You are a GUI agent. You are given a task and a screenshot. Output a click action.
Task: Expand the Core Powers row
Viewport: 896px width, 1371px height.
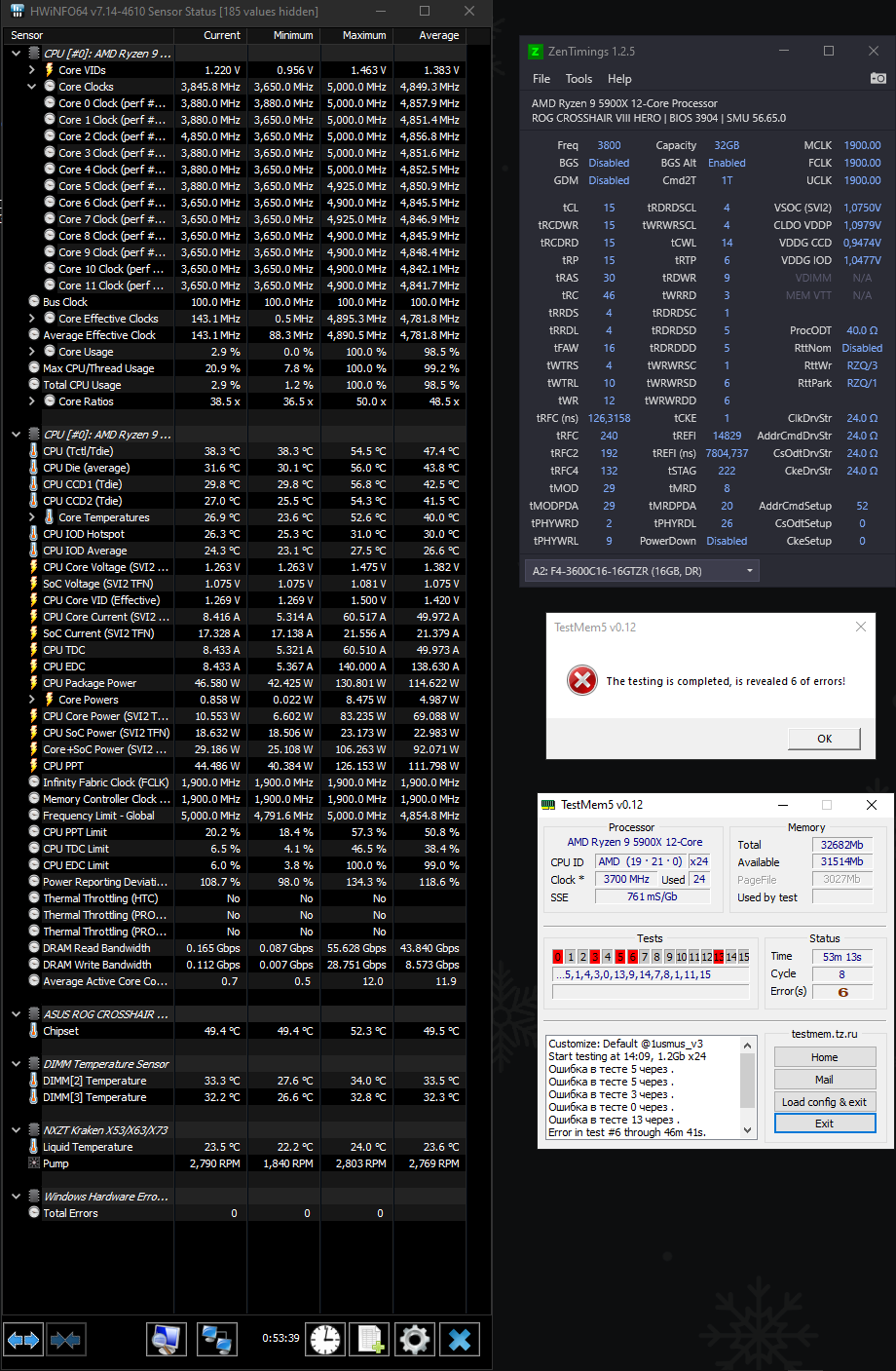(32, 700)
